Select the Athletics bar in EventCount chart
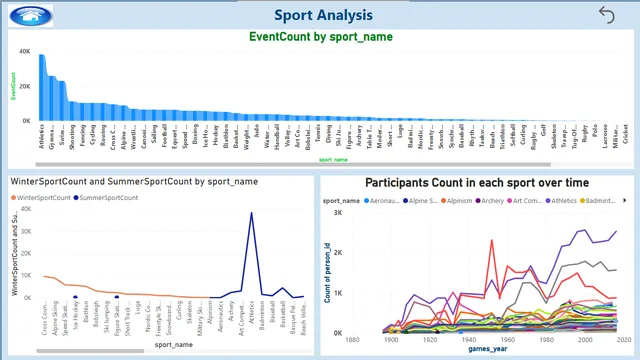This screenshot has width=640, height=360. click(42, 87)
